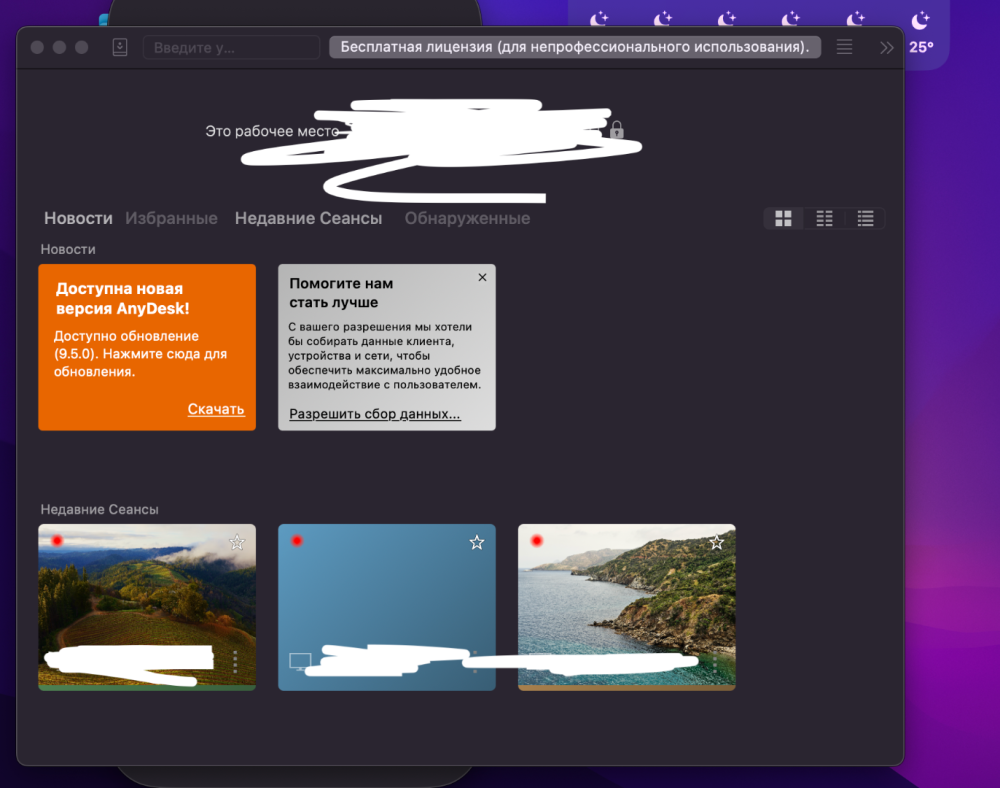
Task: Select the detailed list view
Action: pyautogui.click(x=865, y=219)
